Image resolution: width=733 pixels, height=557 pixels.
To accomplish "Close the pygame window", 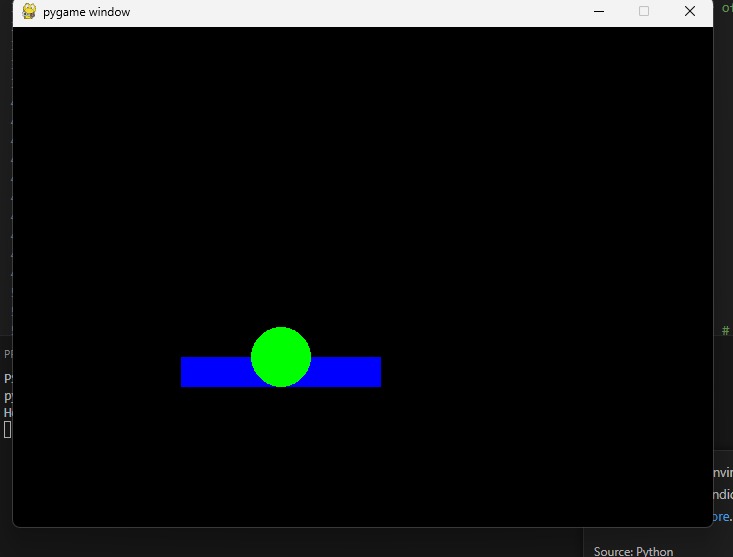I will [690, 11].
